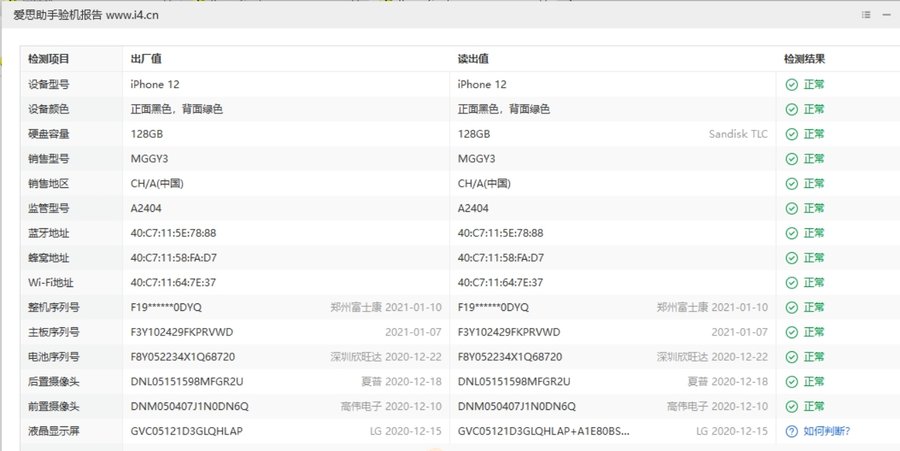The image size is (900, 451).
Task: Click factory value iPhone 12 in 出厂值 column
Action: pos(155,84)
